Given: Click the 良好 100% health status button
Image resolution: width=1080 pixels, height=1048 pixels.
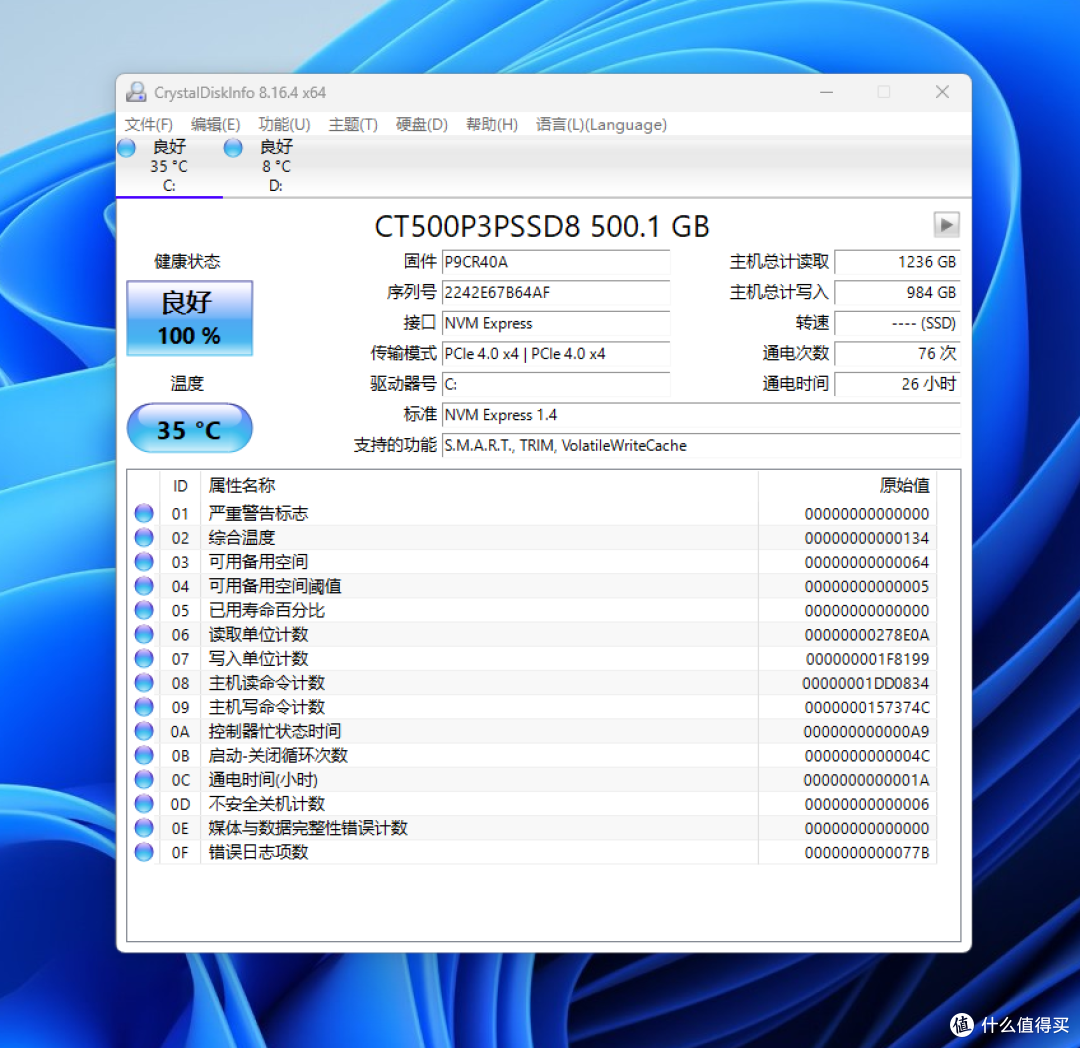Looking at the screenshot, I should [x=189, y=318].
